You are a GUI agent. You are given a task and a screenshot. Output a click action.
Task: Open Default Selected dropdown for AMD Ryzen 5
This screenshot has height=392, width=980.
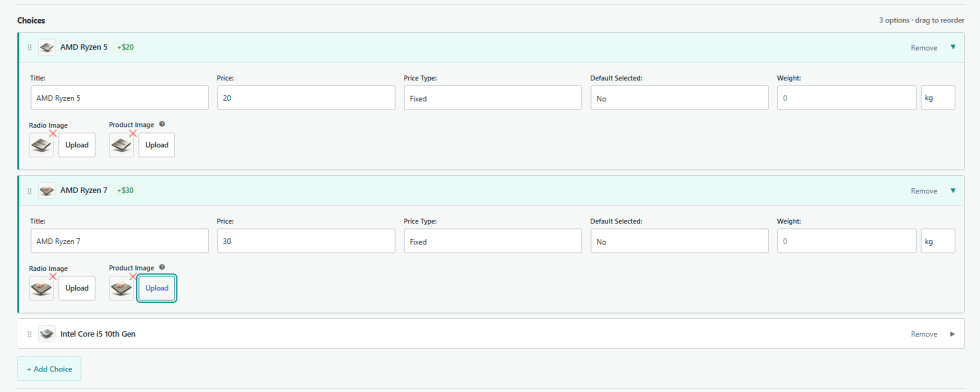[679, 98]
